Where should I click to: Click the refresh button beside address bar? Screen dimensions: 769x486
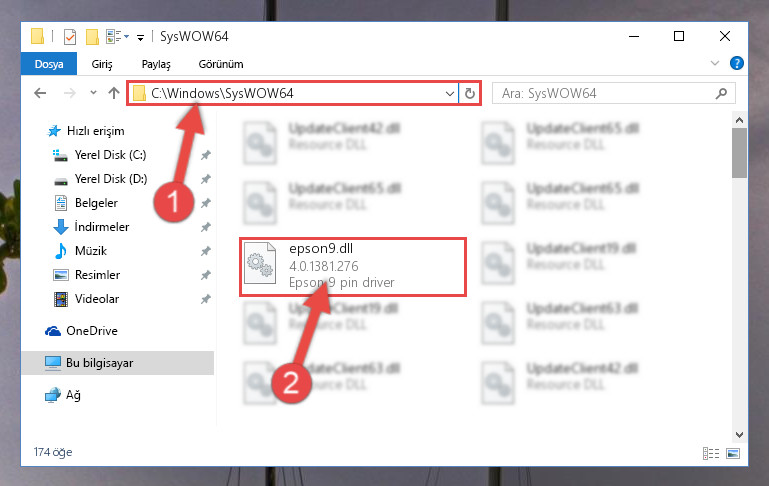469,93
